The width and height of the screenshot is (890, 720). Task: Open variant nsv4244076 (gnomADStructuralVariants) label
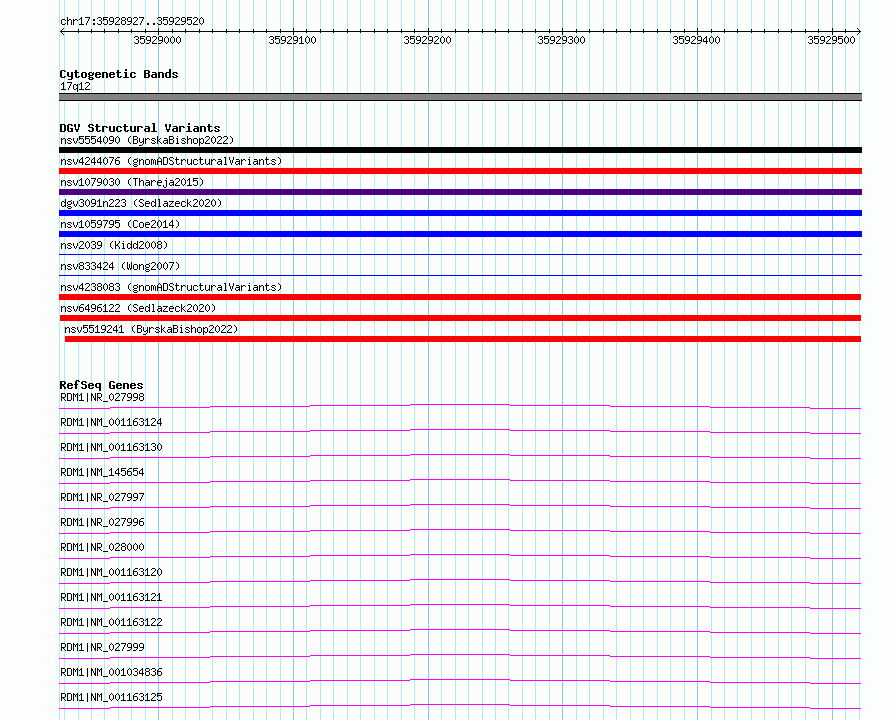(x=171, y=161)
